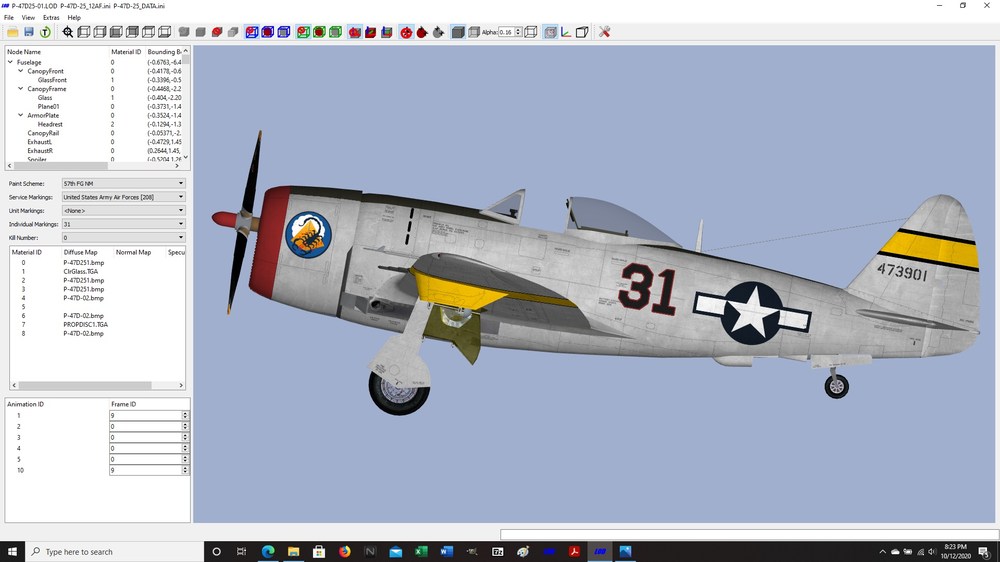This screenshot has height=562, width=1000.
Task: Open the Individual Markings dropdown
Action: 124,224
